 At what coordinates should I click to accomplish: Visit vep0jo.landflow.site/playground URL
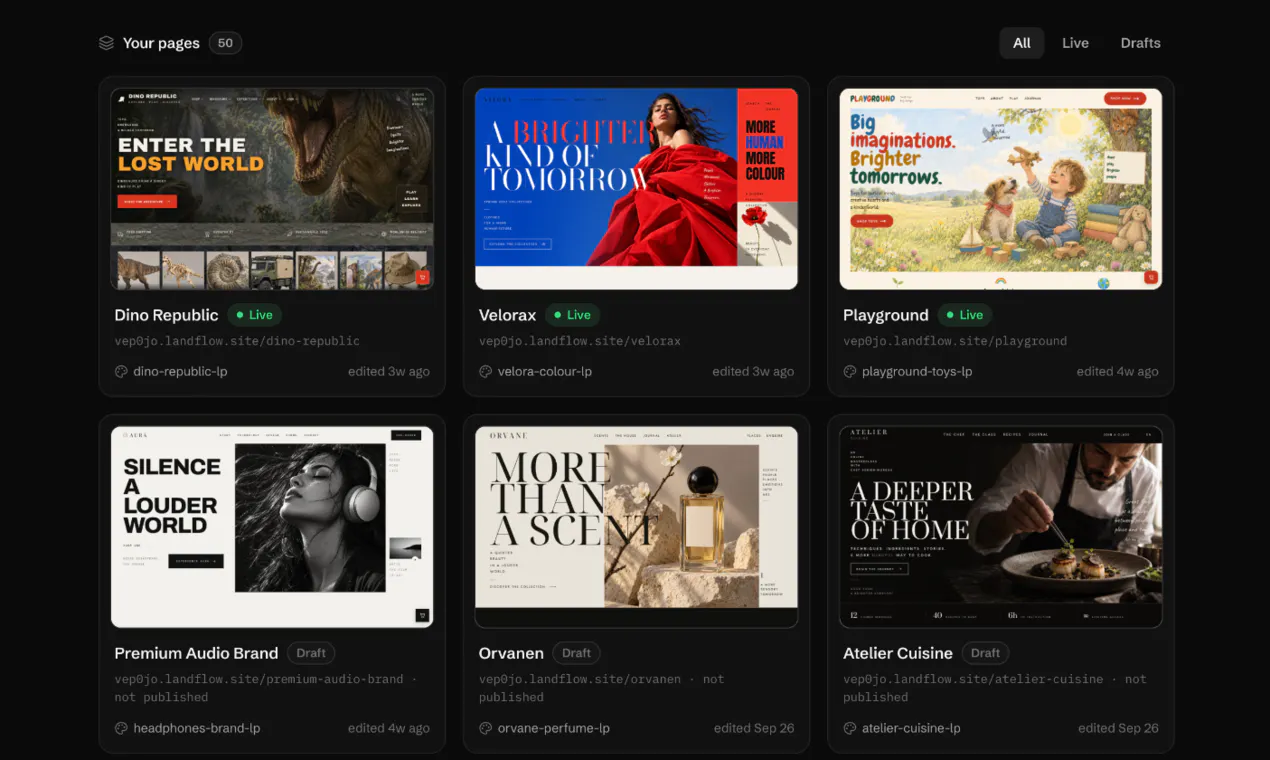[955, 341]
